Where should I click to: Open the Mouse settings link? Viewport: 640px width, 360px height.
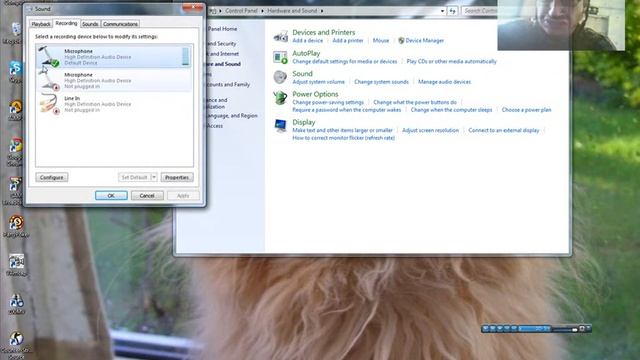point(381,40)
